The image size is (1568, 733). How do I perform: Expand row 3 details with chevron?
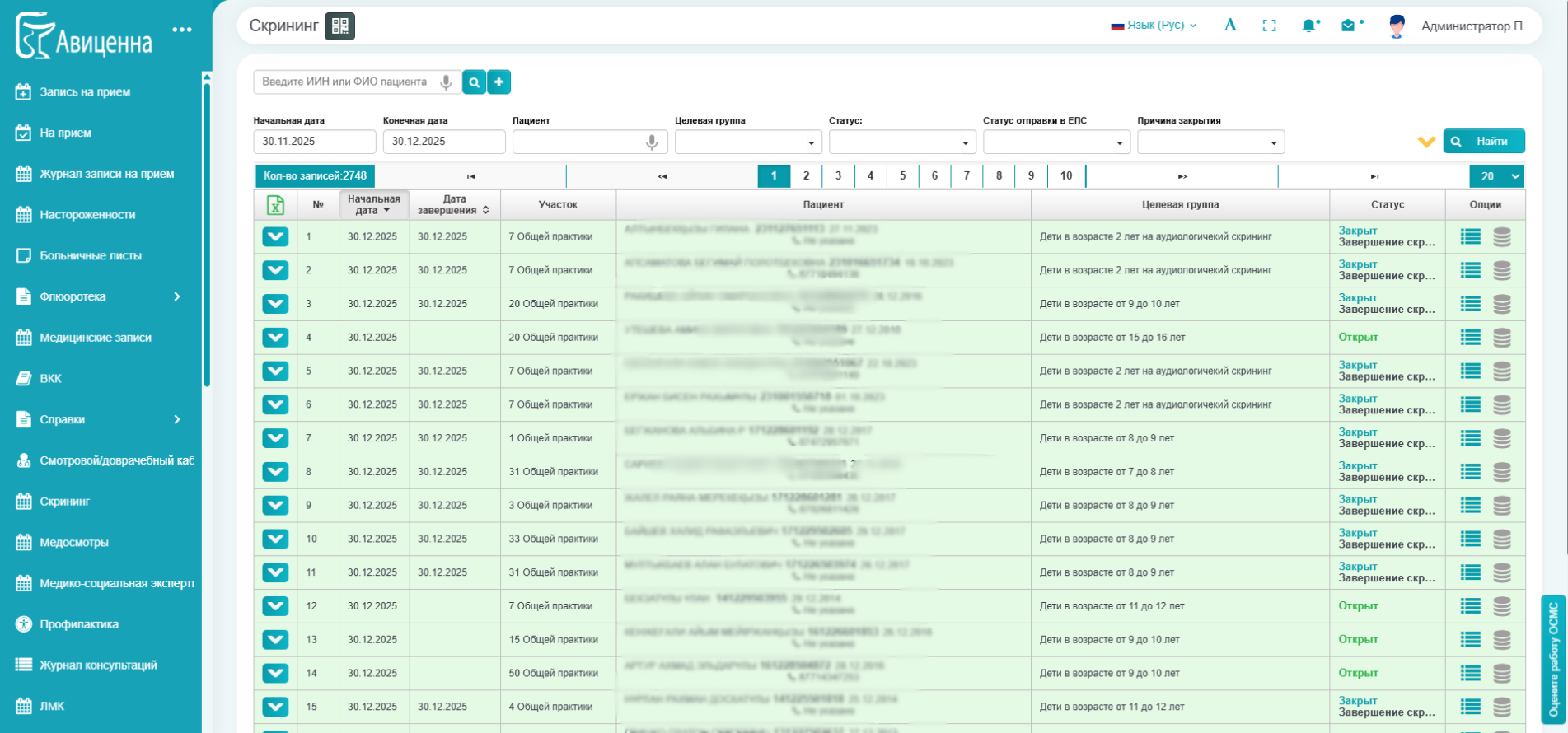pos(275,304)
